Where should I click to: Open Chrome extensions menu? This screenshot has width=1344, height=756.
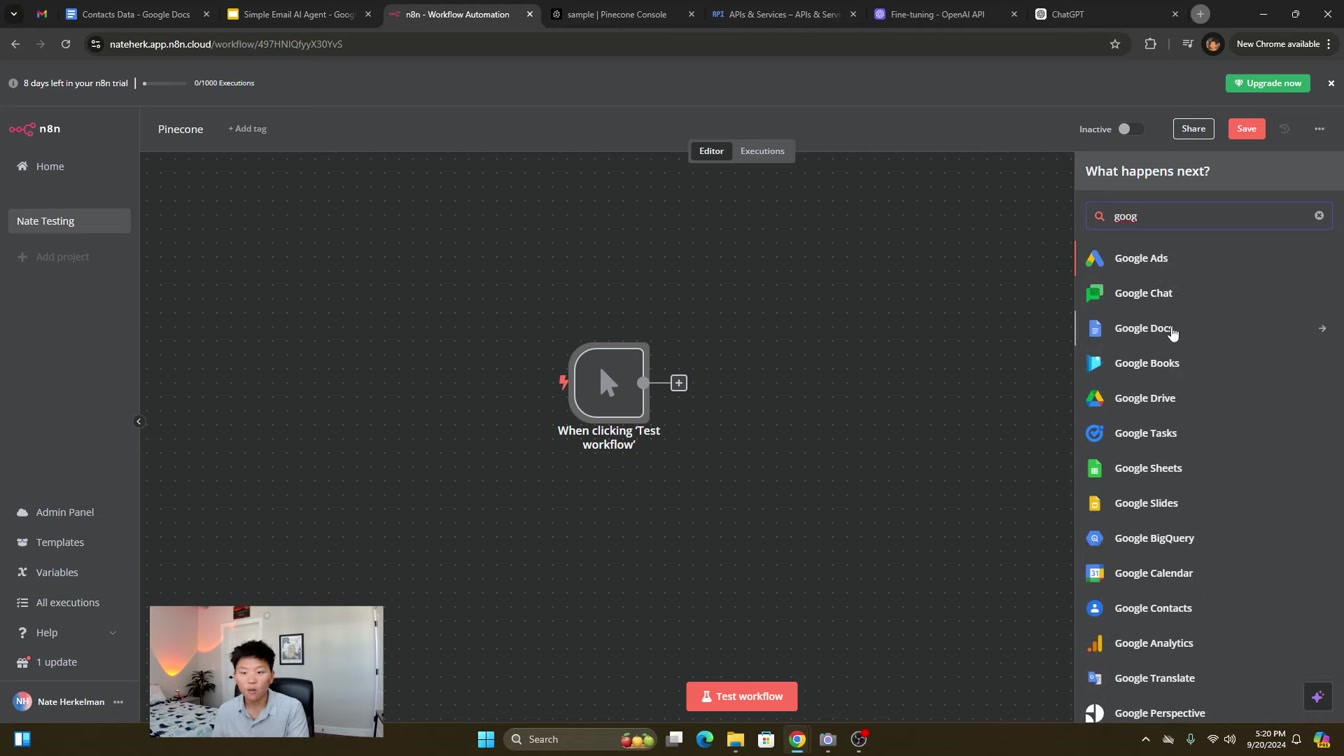[x=1150, y=44]
